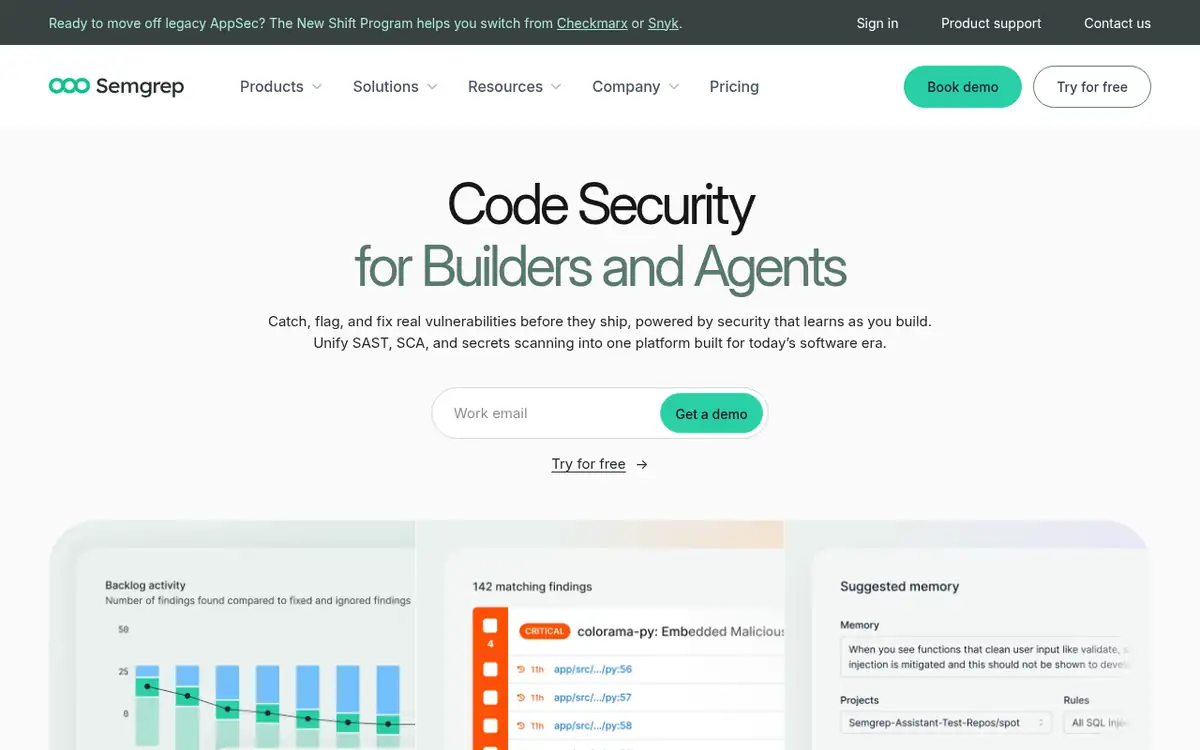Click into the Memory text box
The height and width of the screenshot is (750, 1200).
(984, 657)
